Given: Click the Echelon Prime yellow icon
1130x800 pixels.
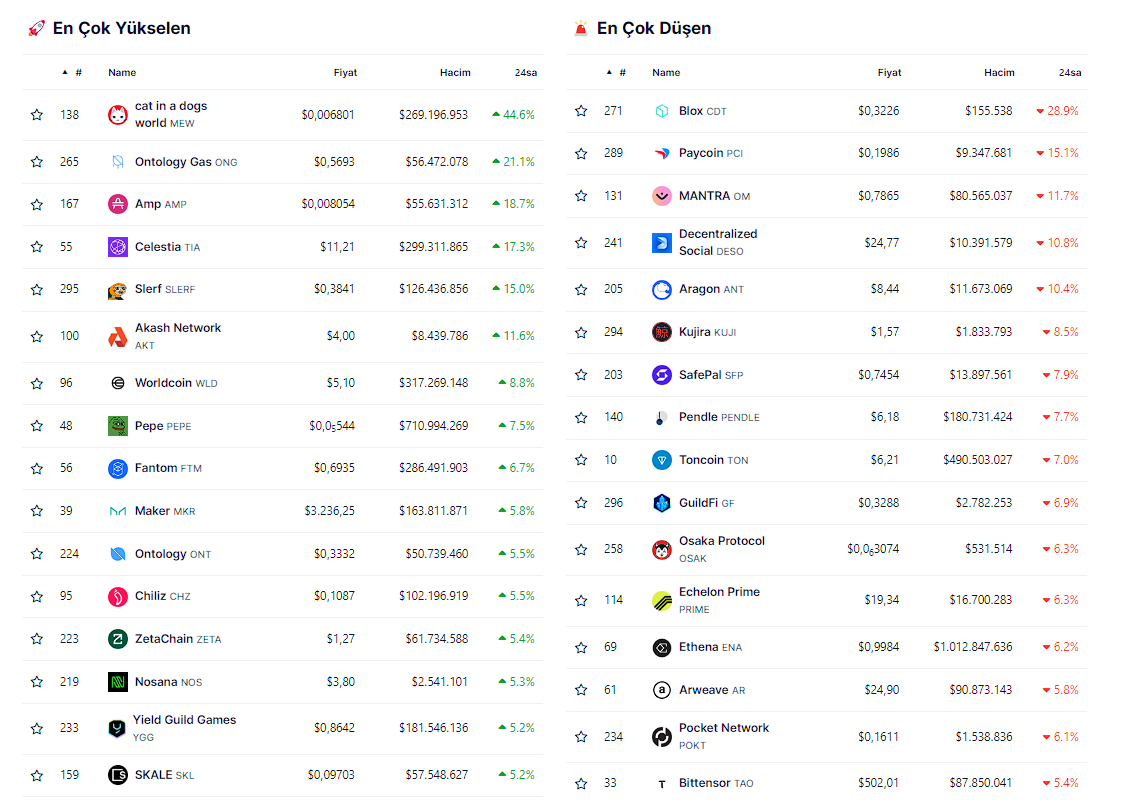Looking at the screenshot, I should tap(661, 600).
